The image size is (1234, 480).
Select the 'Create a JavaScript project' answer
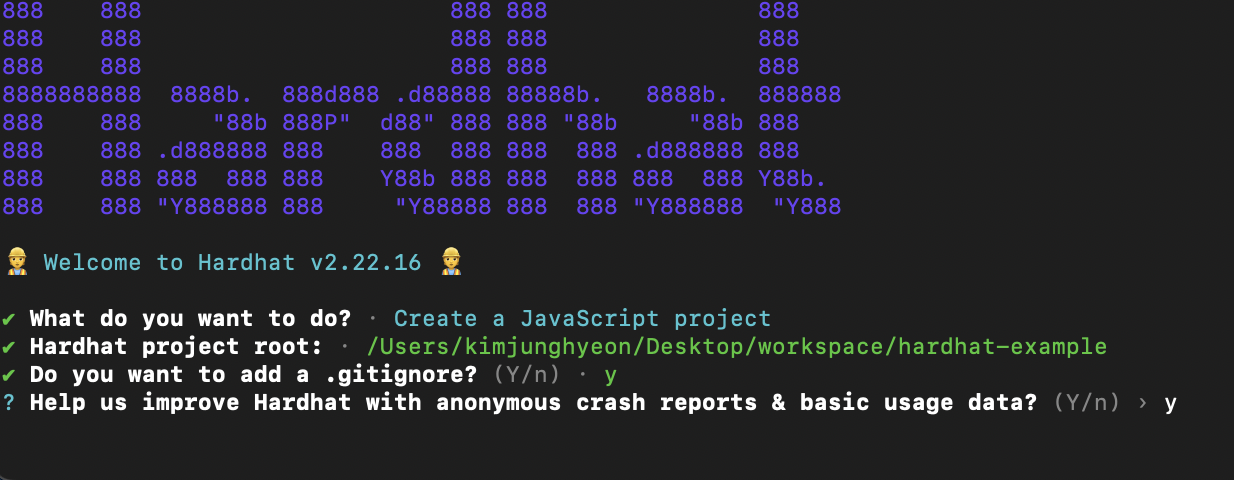pos(582,319)
